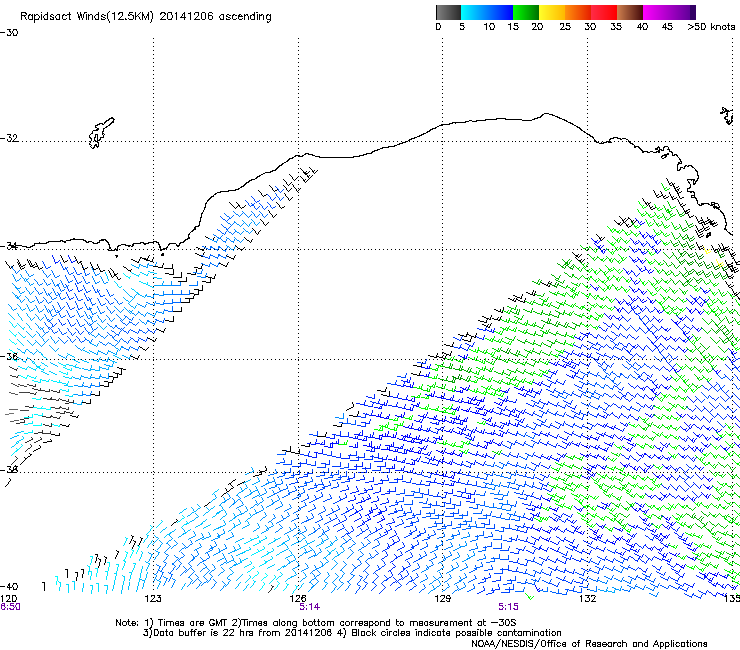
Task: Click the purple swath time '5:15'
Action: point(508,607)
